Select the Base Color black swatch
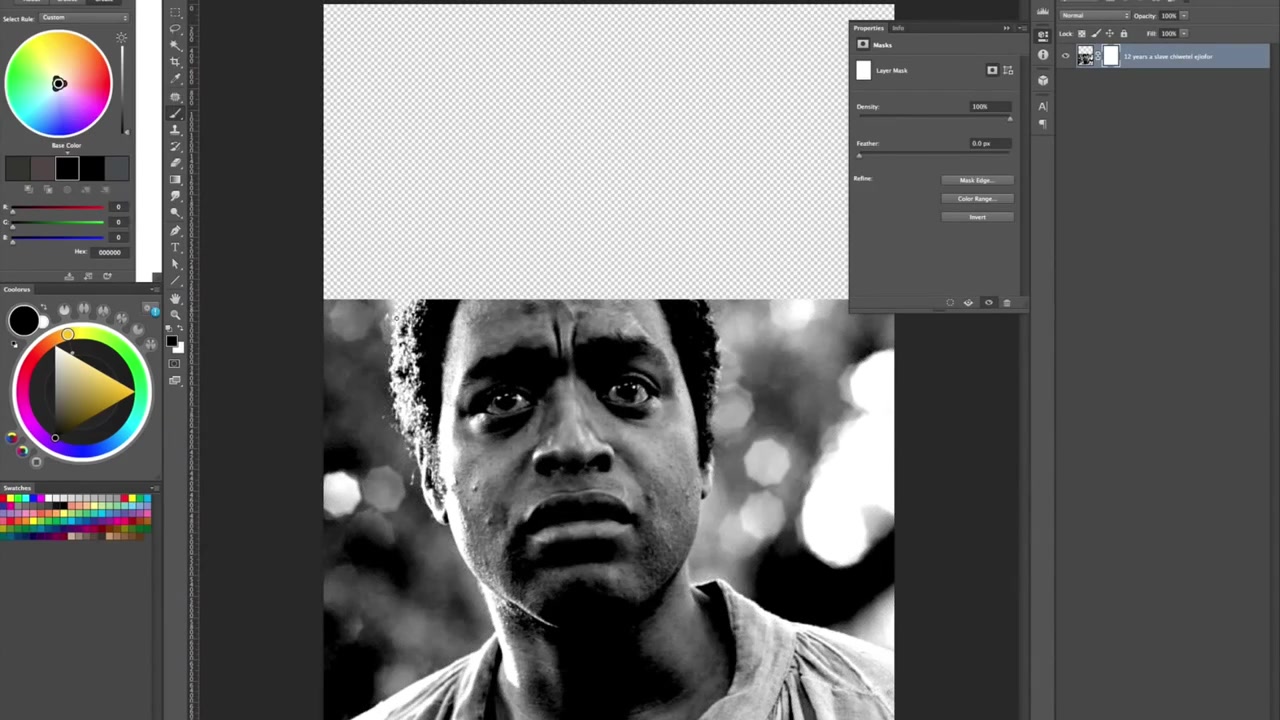 67,168
